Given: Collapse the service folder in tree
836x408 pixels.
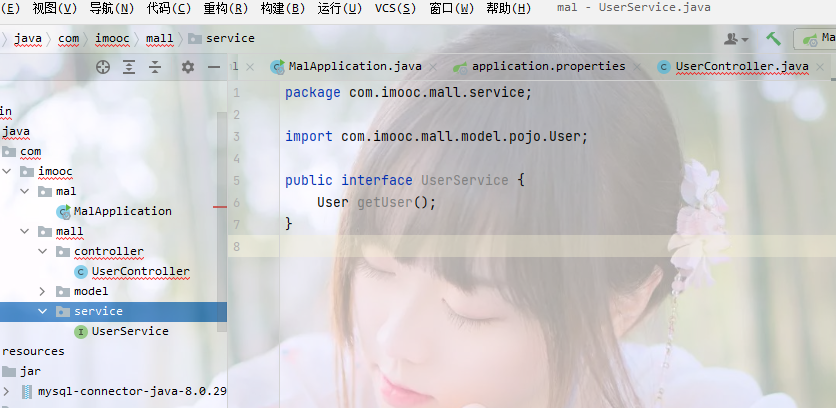Looking at the screenshot, I should click(x=43, y=311).
